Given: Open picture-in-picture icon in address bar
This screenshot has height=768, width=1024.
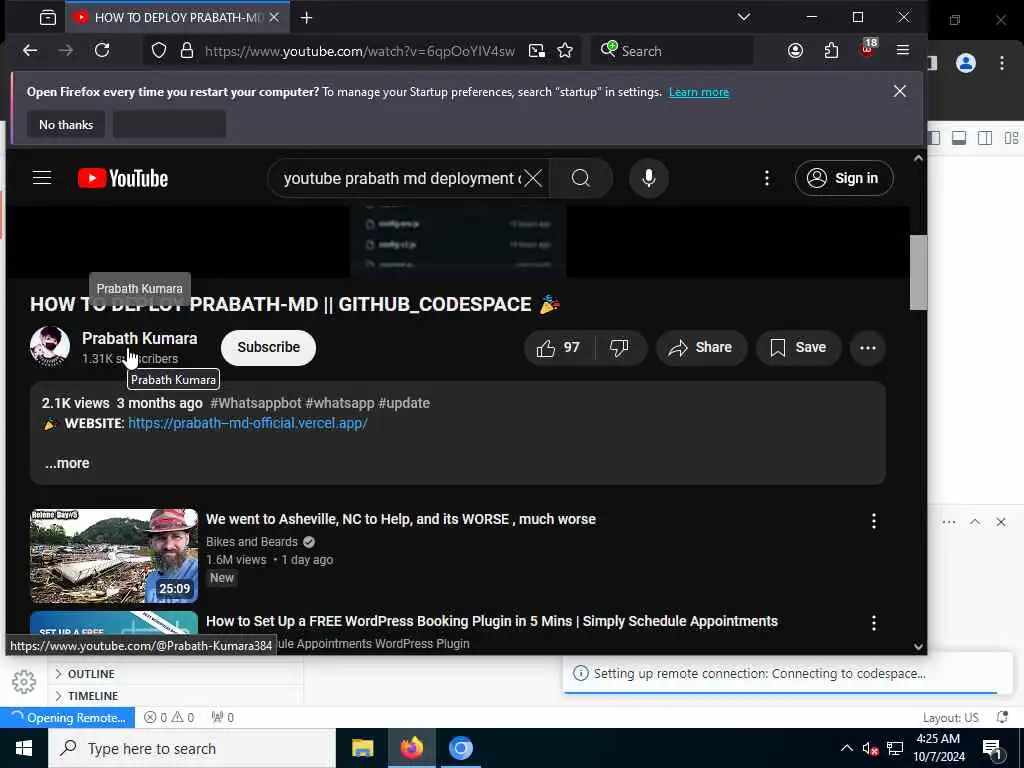Looking at the screenshot, I should (x=537, y=50).
